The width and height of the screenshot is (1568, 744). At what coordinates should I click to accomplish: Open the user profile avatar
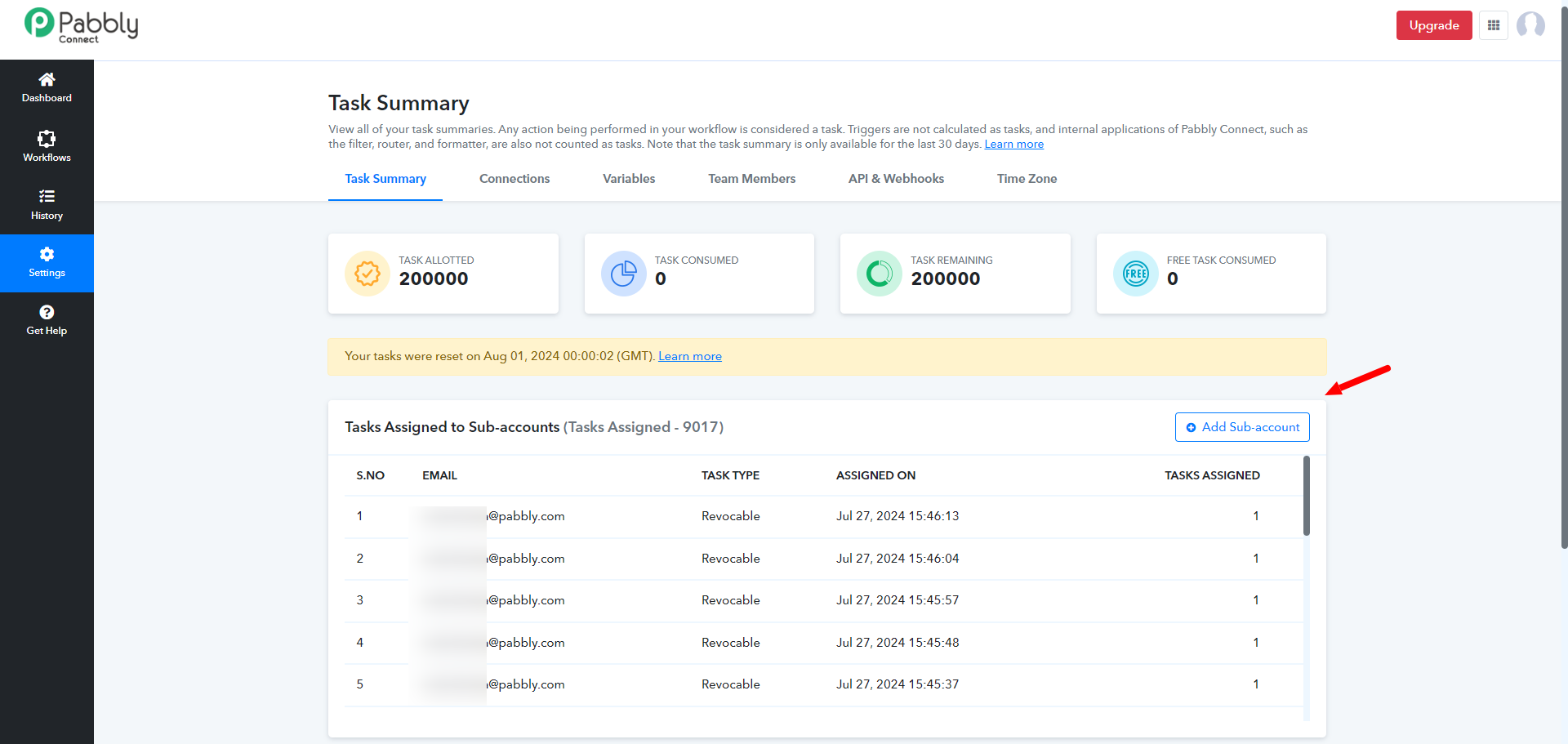pos(1530,25)
